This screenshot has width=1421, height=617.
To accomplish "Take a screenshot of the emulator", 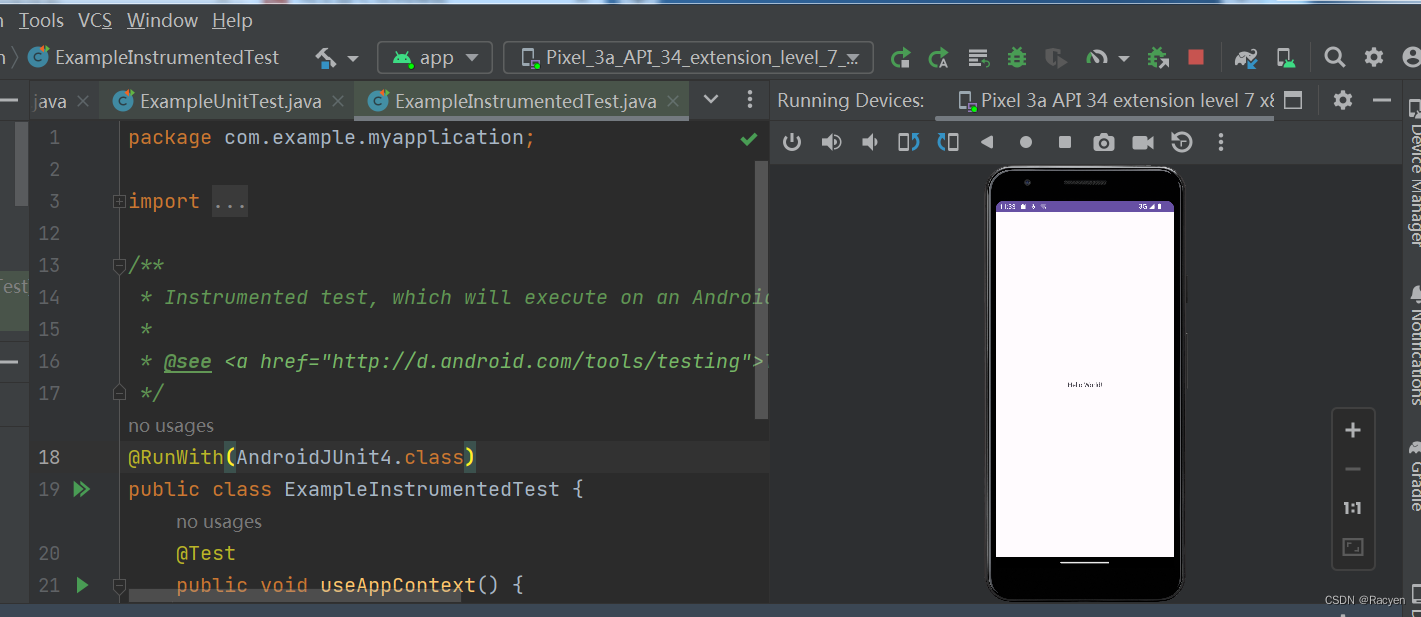I will coord(1103,142).
